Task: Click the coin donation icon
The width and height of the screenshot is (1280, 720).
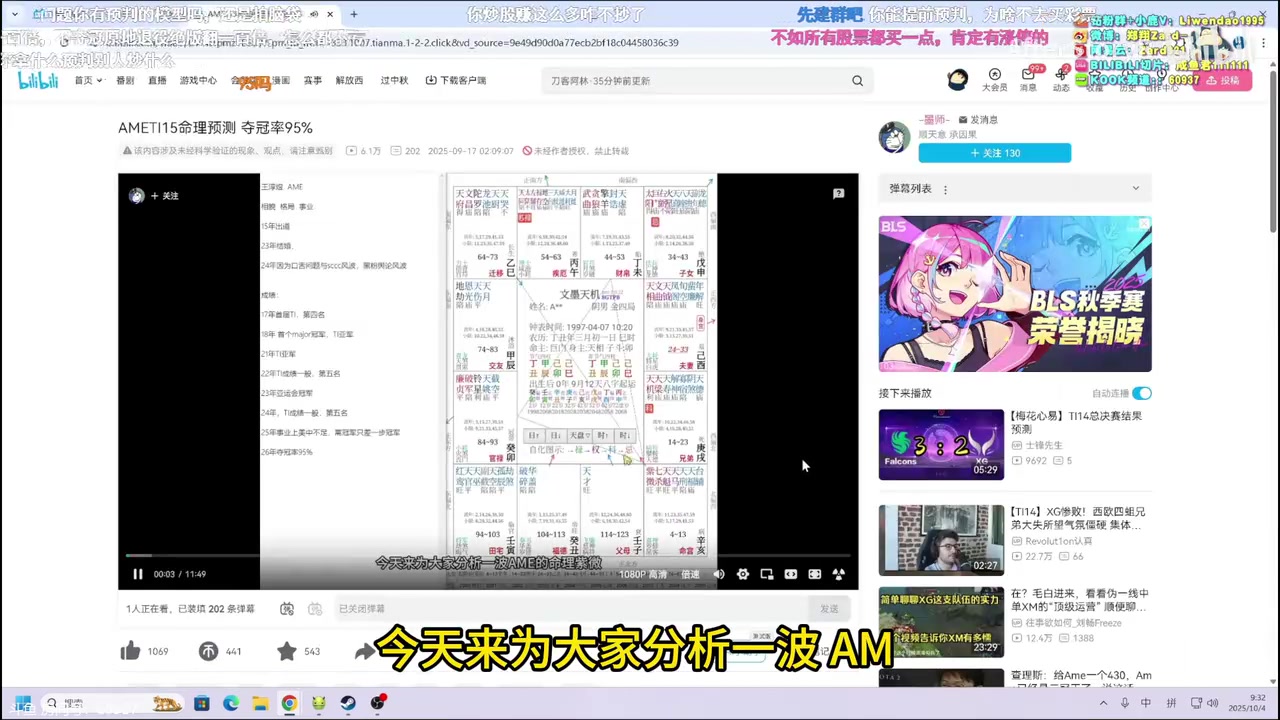Action: click(x=208, y=651)
